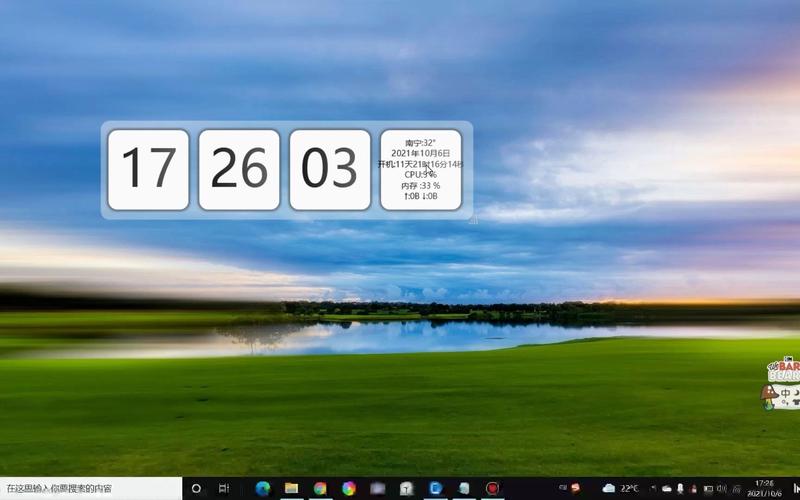Click the red record button taskbar icon

pos(492,488)
